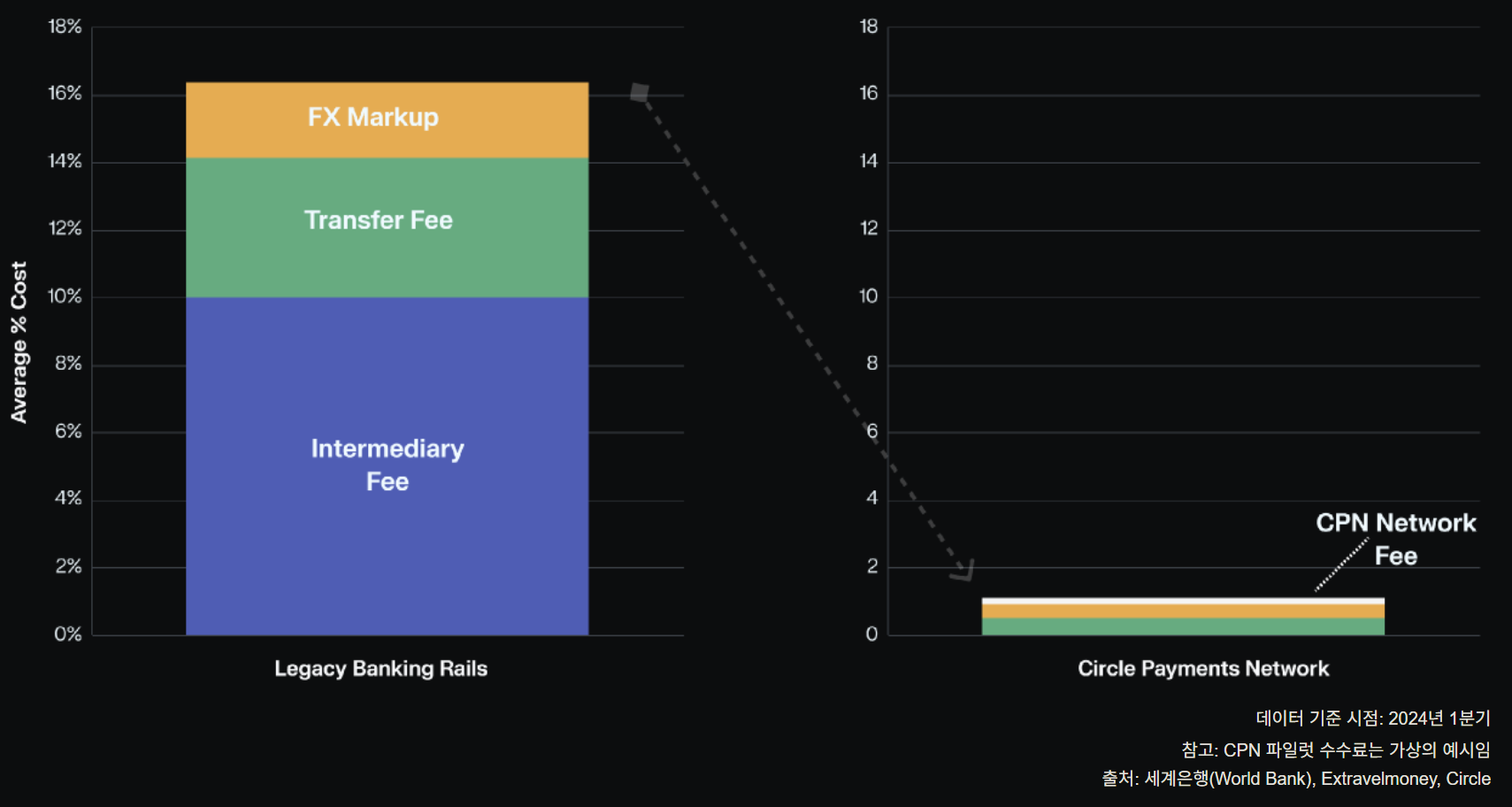1512x807 pixels.
Task: Click the 'Circle Payments Network' axis label
Action: 1203,669
